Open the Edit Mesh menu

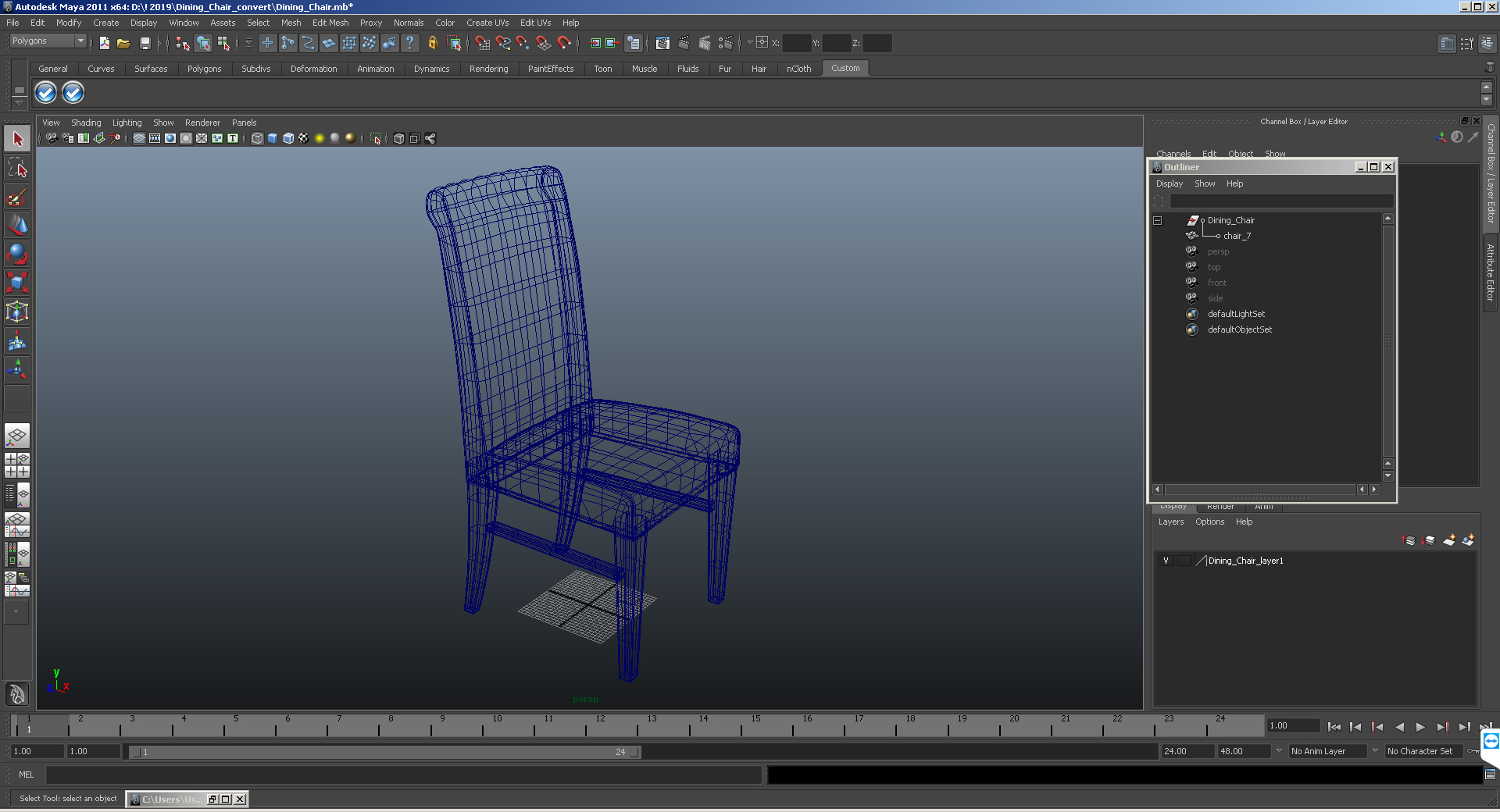(330, 23)
